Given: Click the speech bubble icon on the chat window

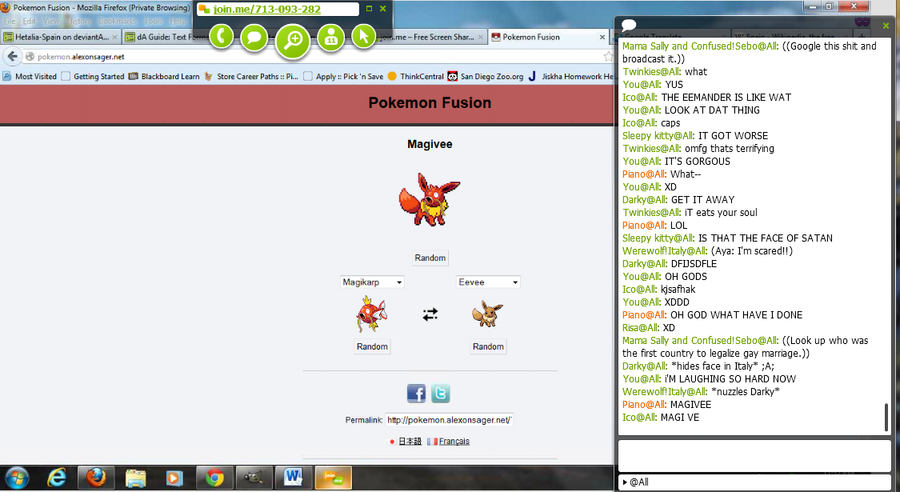Looking at the screenshot, I should (x=629, y=25).
